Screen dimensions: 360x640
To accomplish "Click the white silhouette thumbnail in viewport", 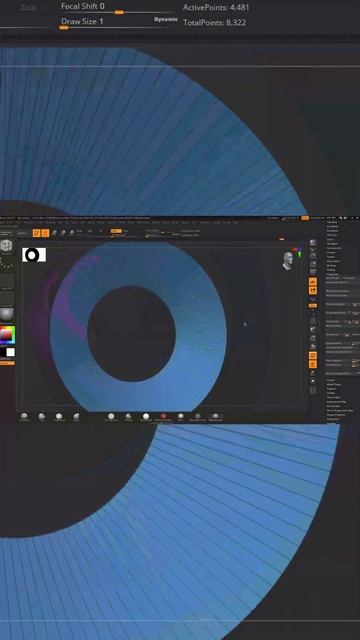I will pyautogui.click(x=34, y=255).
